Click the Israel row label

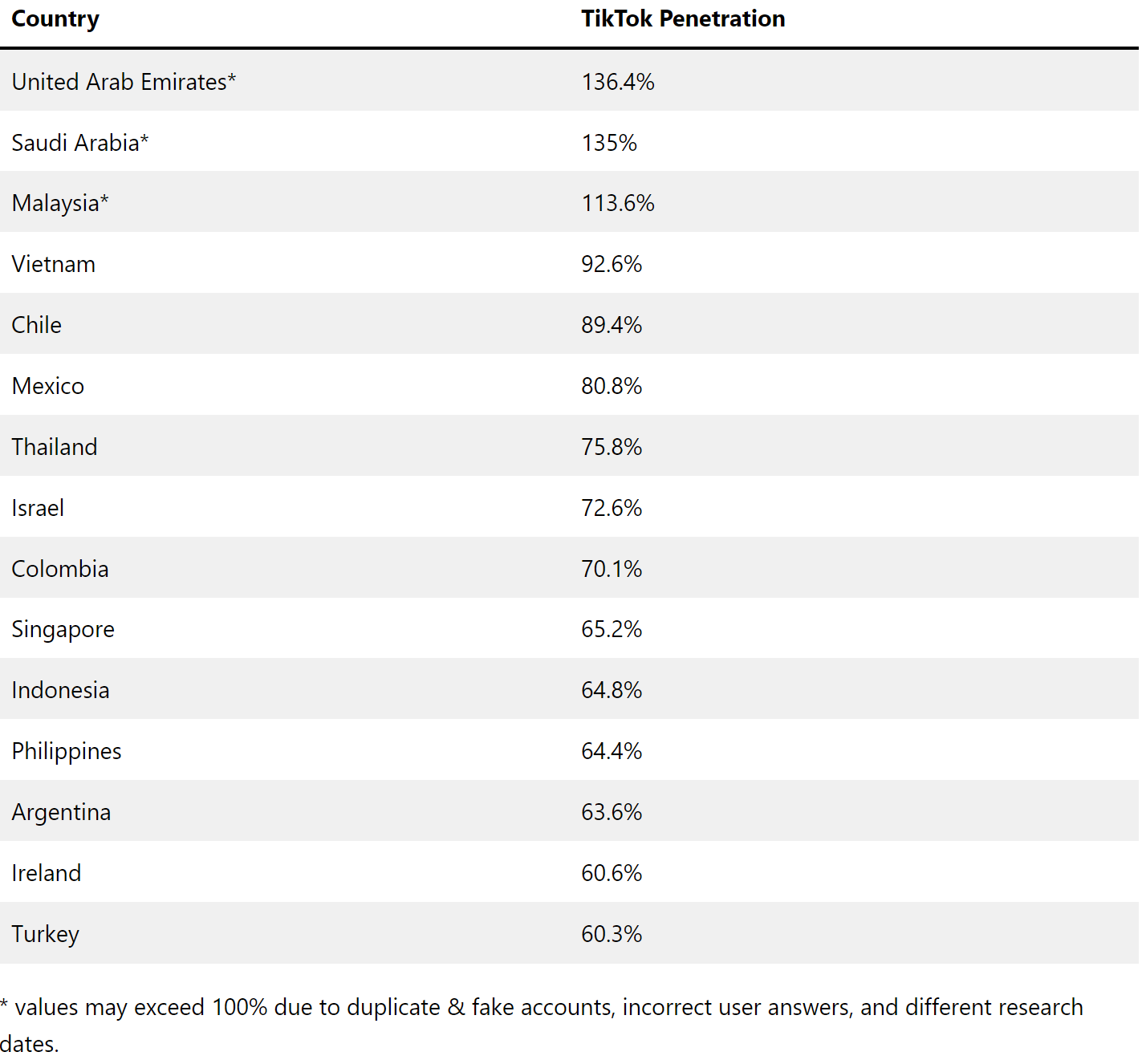coord(38,508)
